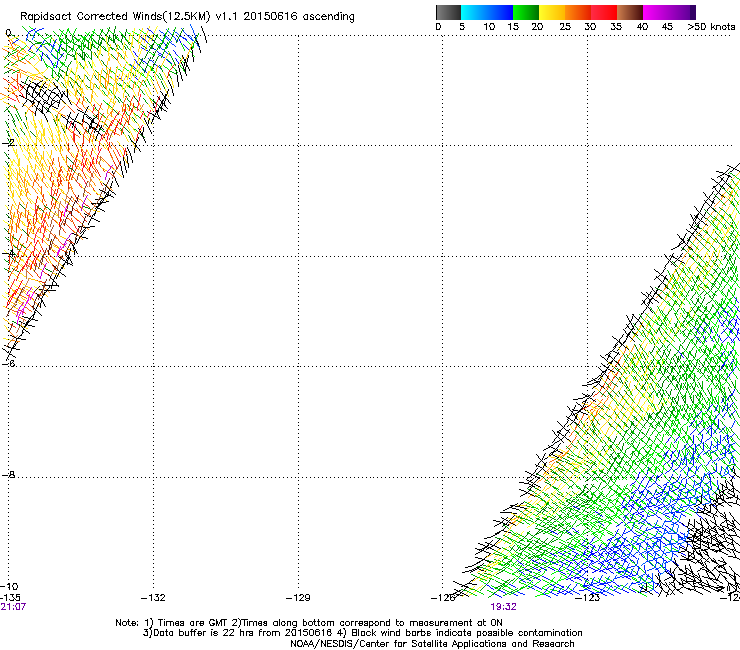The image size is (740, 650).
Task: Click the legend label '35'
Action: (616, 27)
